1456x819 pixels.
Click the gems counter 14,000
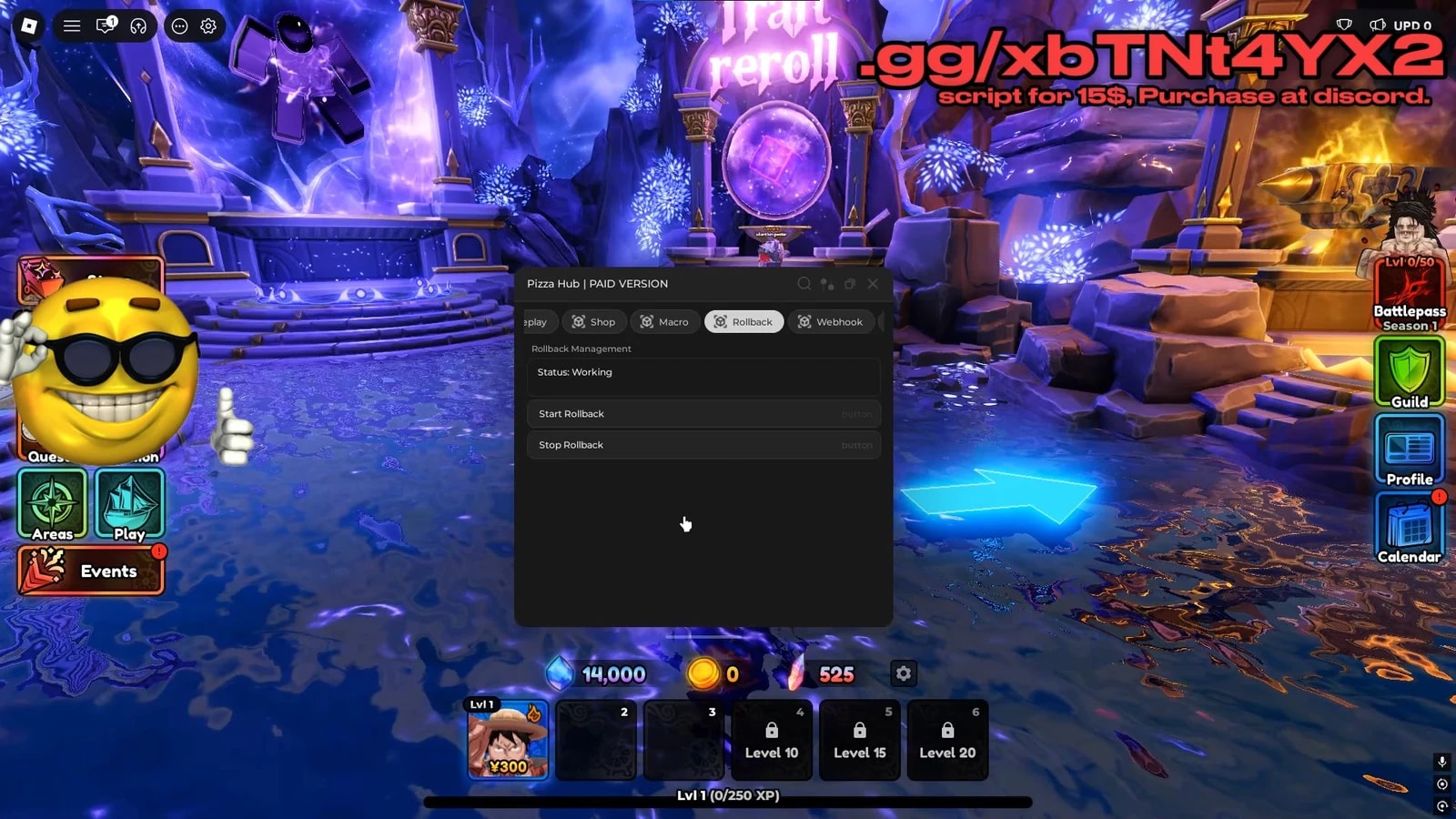596,674
